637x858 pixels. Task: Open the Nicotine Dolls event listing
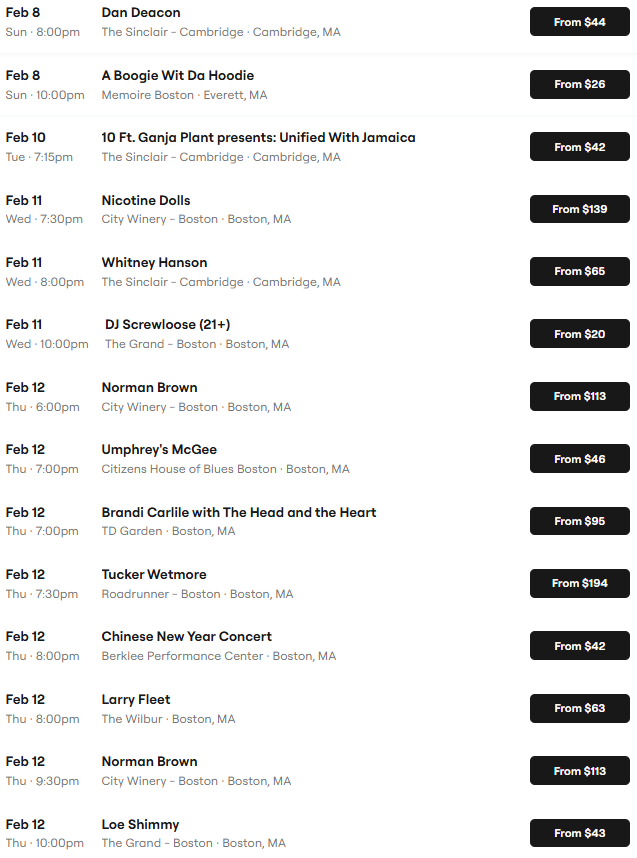146,201
